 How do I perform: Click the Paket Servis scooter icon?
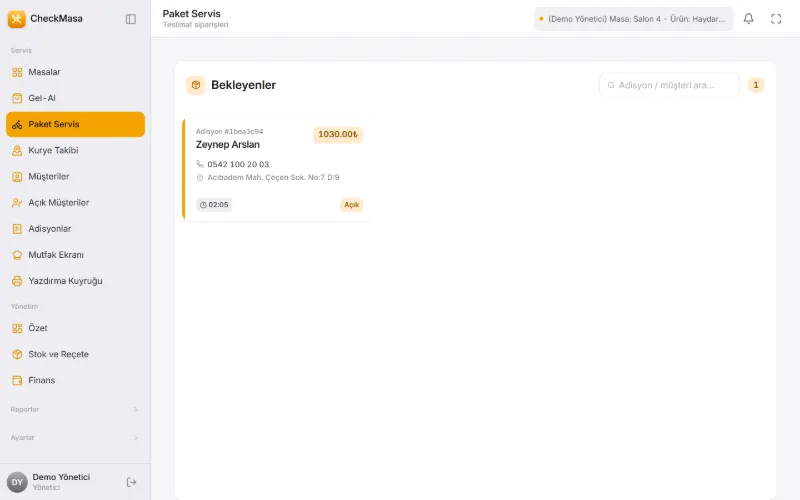[x=17, y=124]
